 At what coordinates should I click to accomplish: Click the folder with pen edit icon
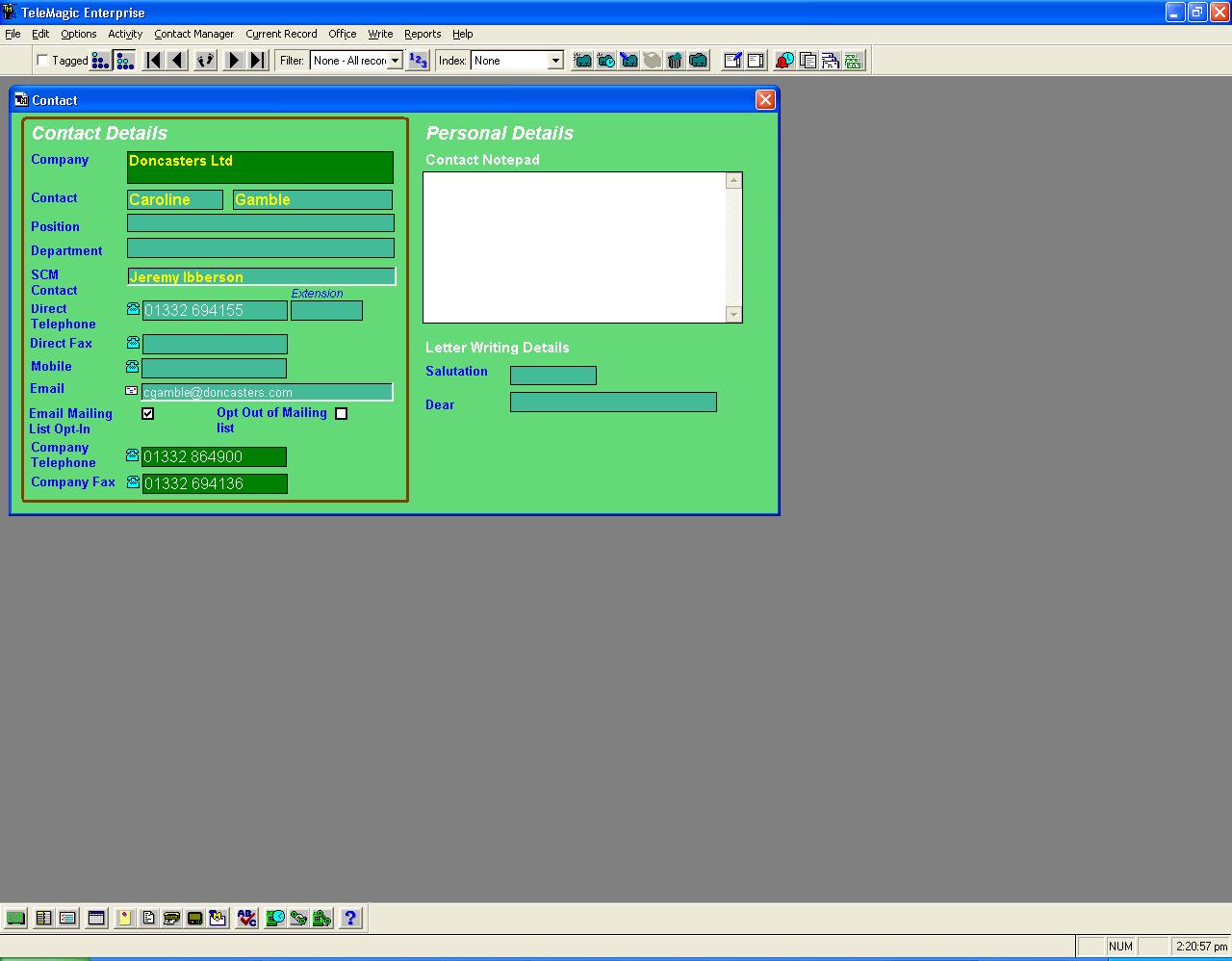click(629, 61)
